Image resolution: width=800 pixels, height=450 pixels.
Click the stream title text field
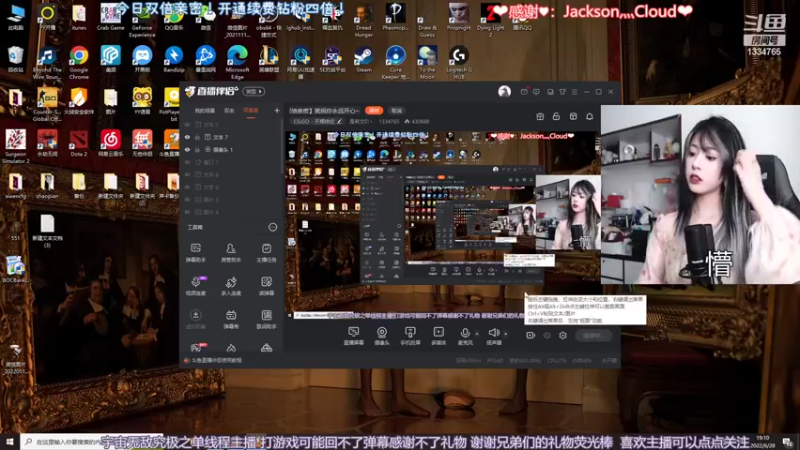(323, 110)
